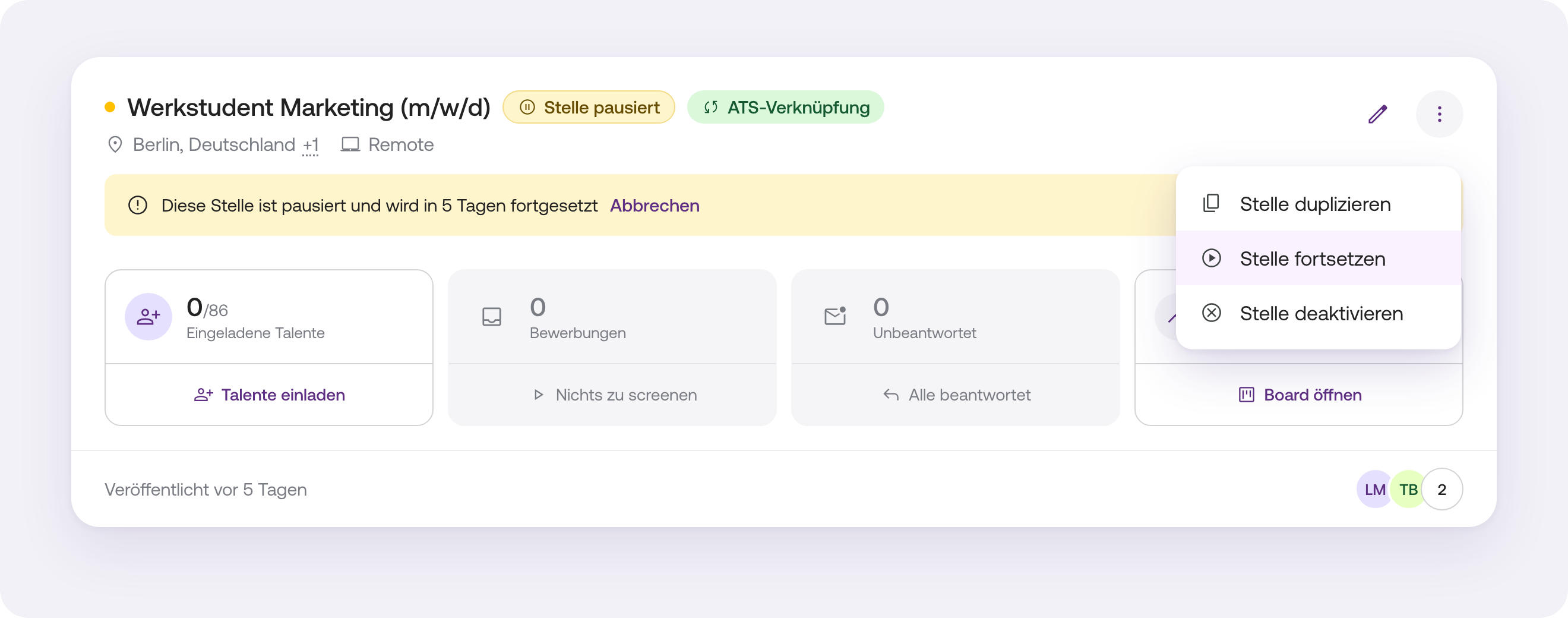Click Alle beantwortet button
This screenshot has height=618, width=1568.
coord(956,395)
